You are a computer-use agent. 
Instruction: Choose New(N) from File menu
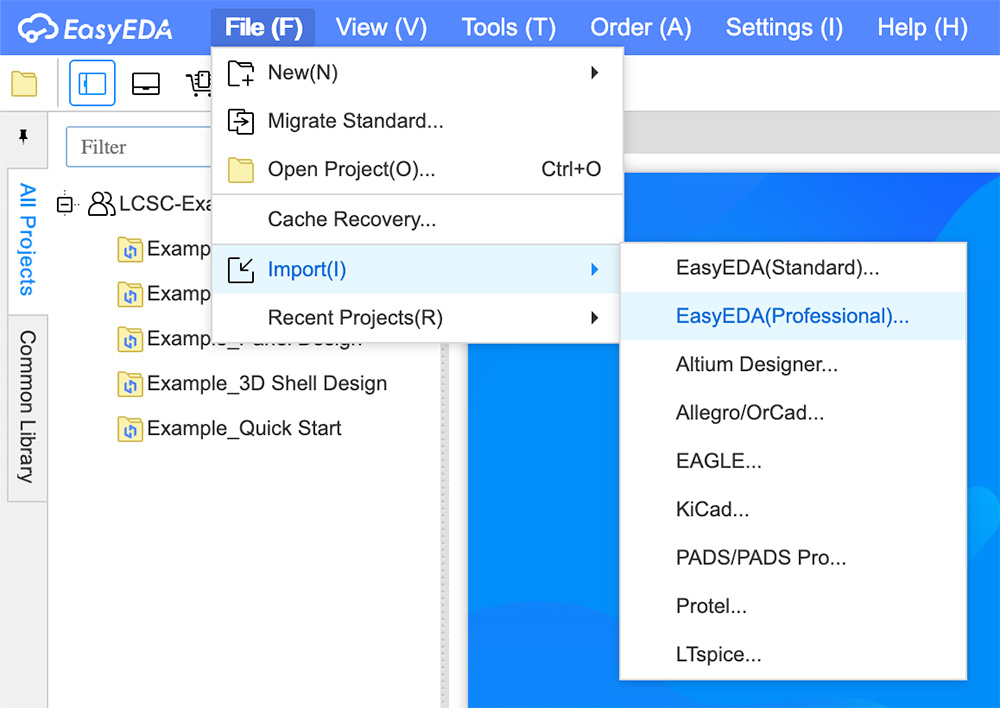[x=417, y=73]
